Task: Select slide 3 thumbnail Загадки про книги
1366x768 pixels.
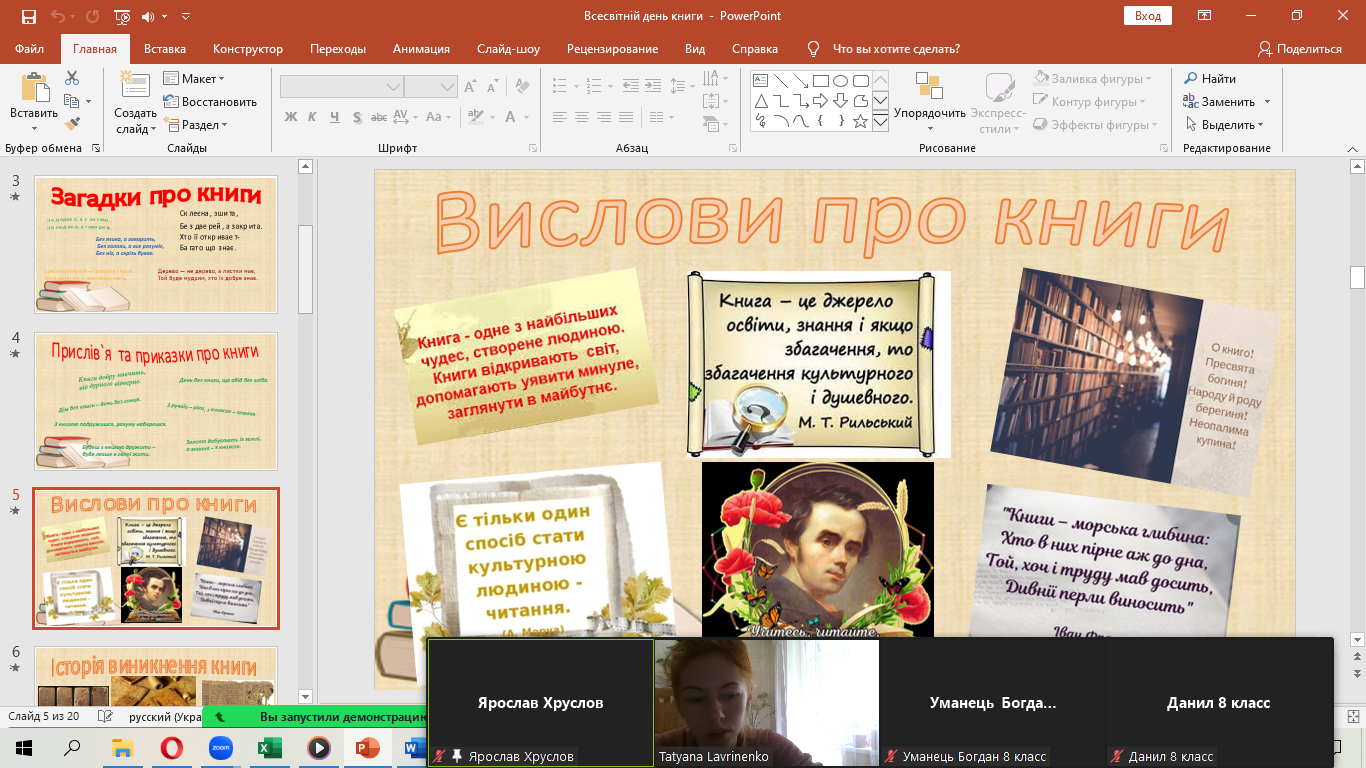Action: coord(156,244)
